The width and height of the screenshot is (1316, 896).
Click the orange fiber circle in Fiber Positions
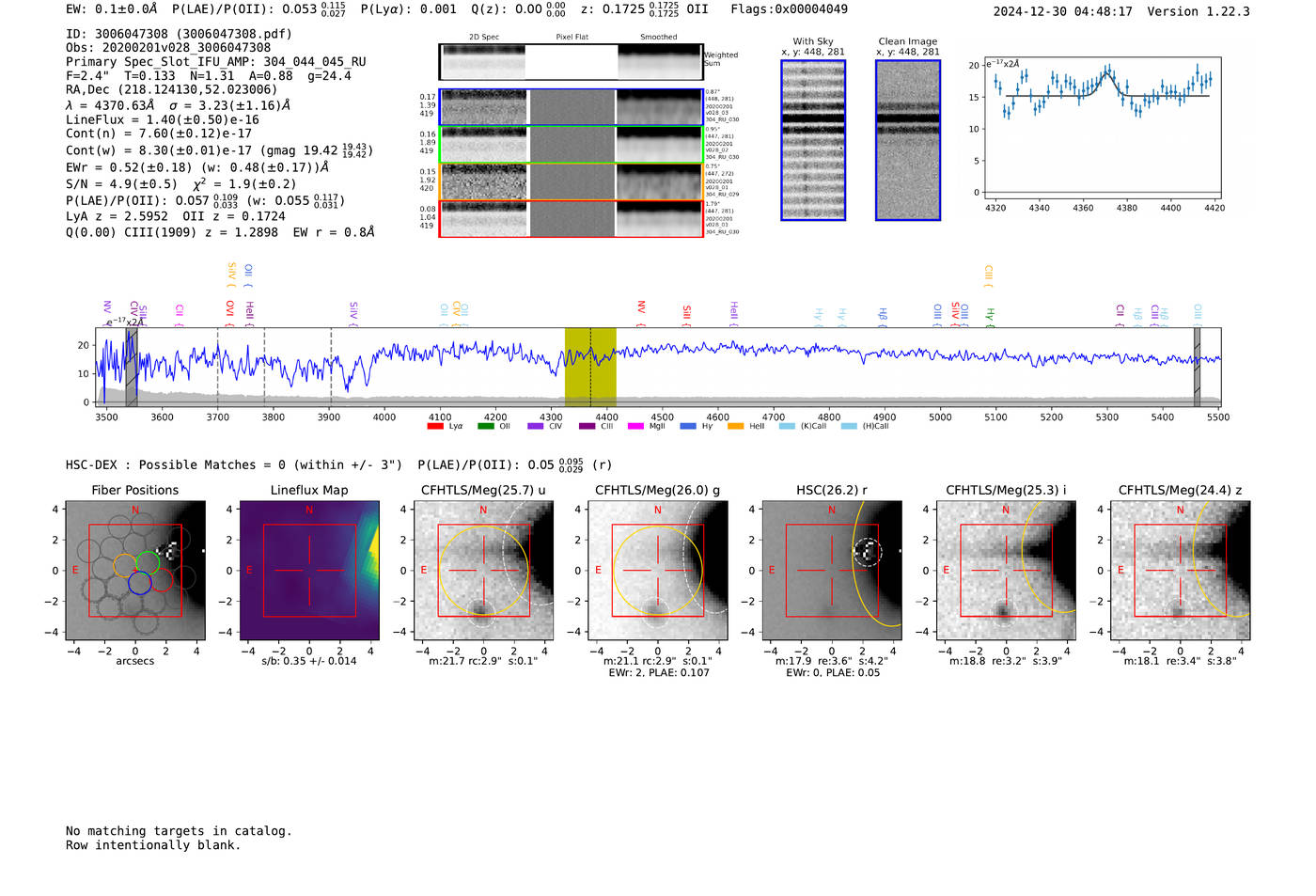point(125,565)
